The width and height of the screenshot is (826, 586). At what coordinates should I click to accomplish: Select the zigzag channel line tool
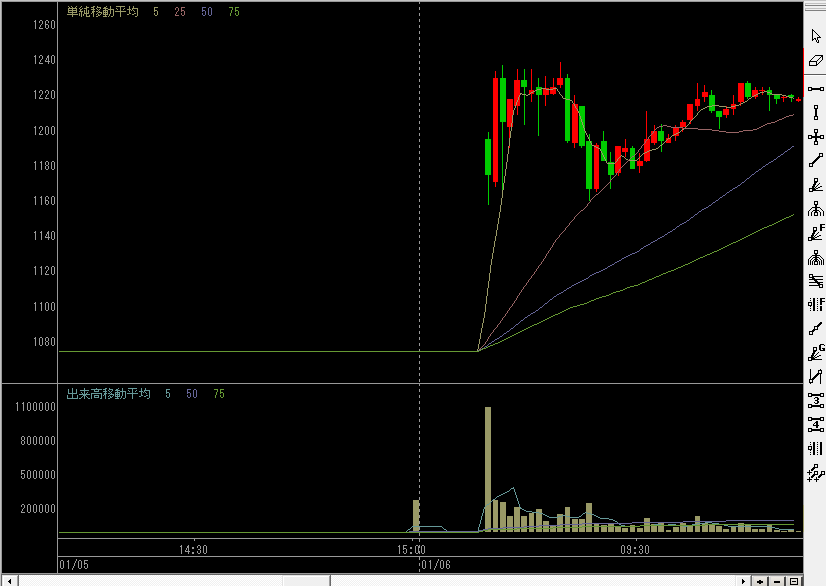(815, 376)
